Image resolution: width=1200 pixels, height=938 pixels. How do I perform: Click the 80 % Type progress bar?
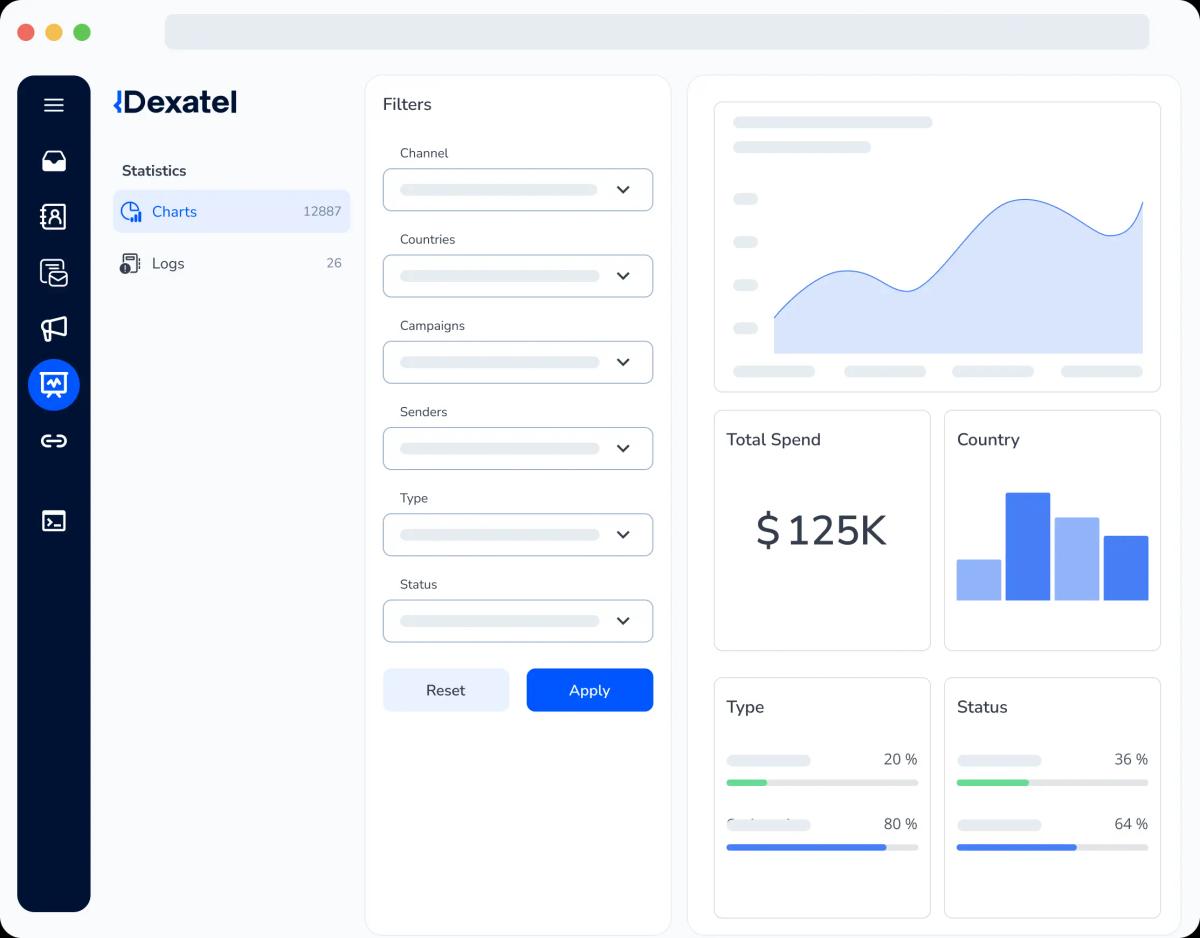821,847
